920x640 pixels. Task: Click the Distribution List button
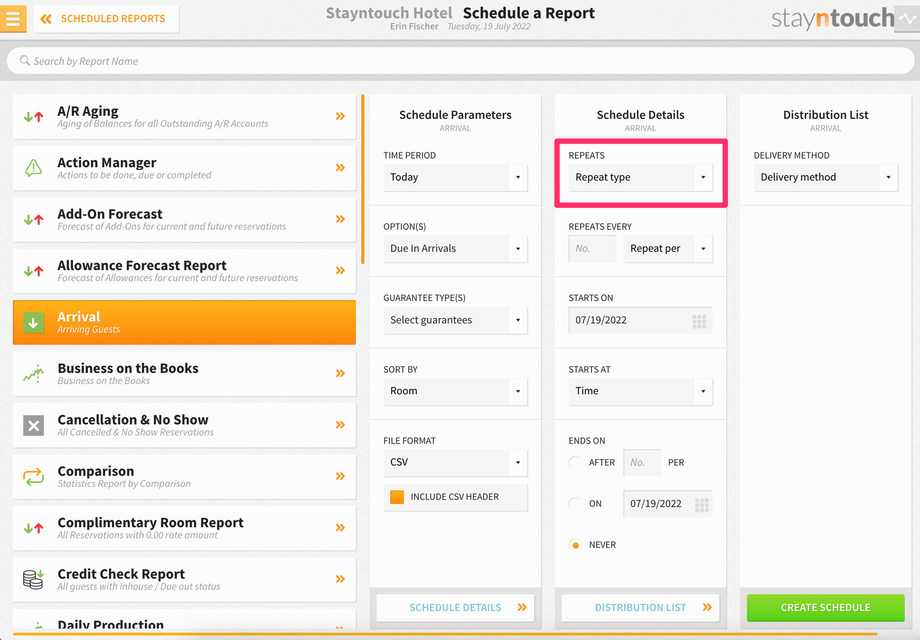[641, 607]
